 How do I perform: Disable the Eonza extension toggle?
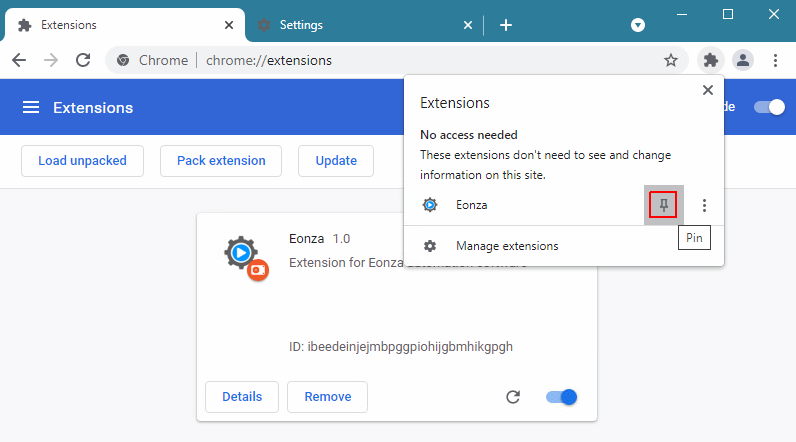click(x=561, y=397)
